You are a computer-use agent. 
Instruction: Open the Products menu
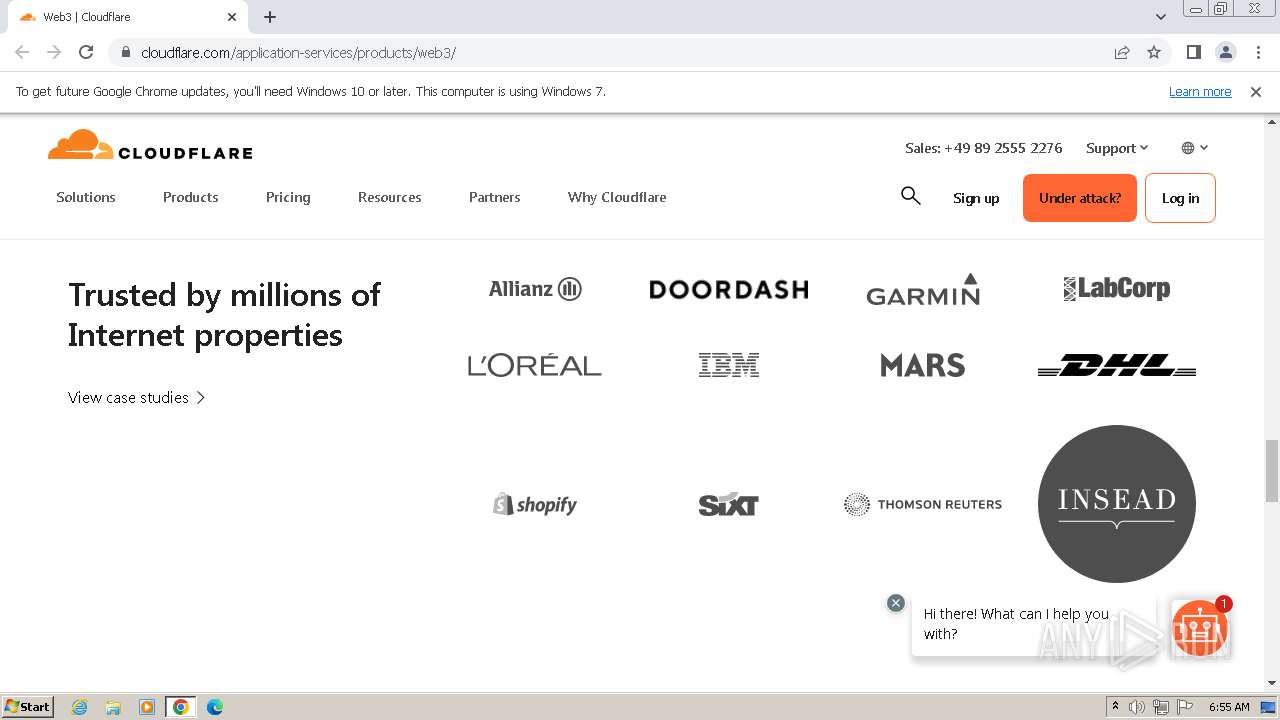click(x=191, y=197)
